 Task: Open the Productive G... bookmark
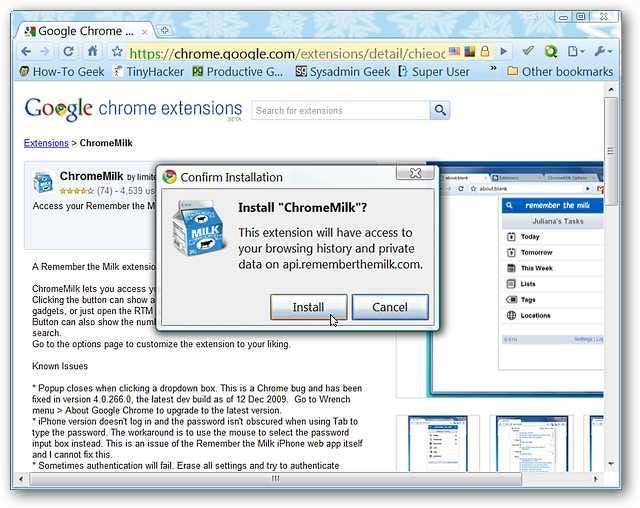tap(238, 72)
